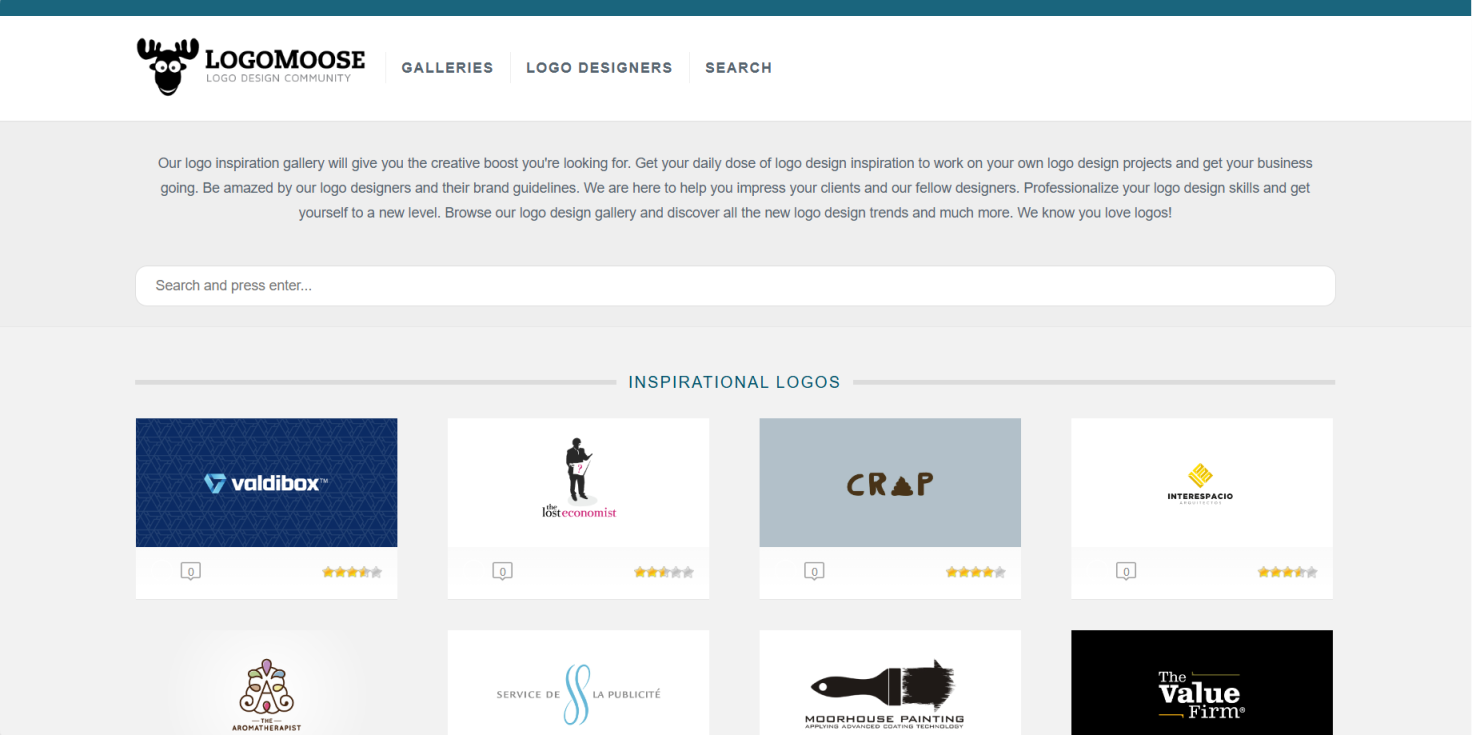Image resolution: width=1472 pixels, height=735 pixels.
Task: Rate Interespacio using its star rating
Action: coord(1288,572)
